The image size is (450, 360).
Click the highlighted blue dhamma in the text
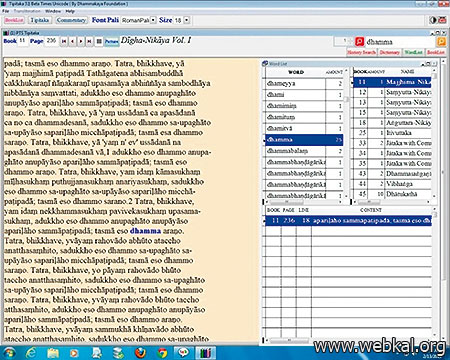(145, 231)
